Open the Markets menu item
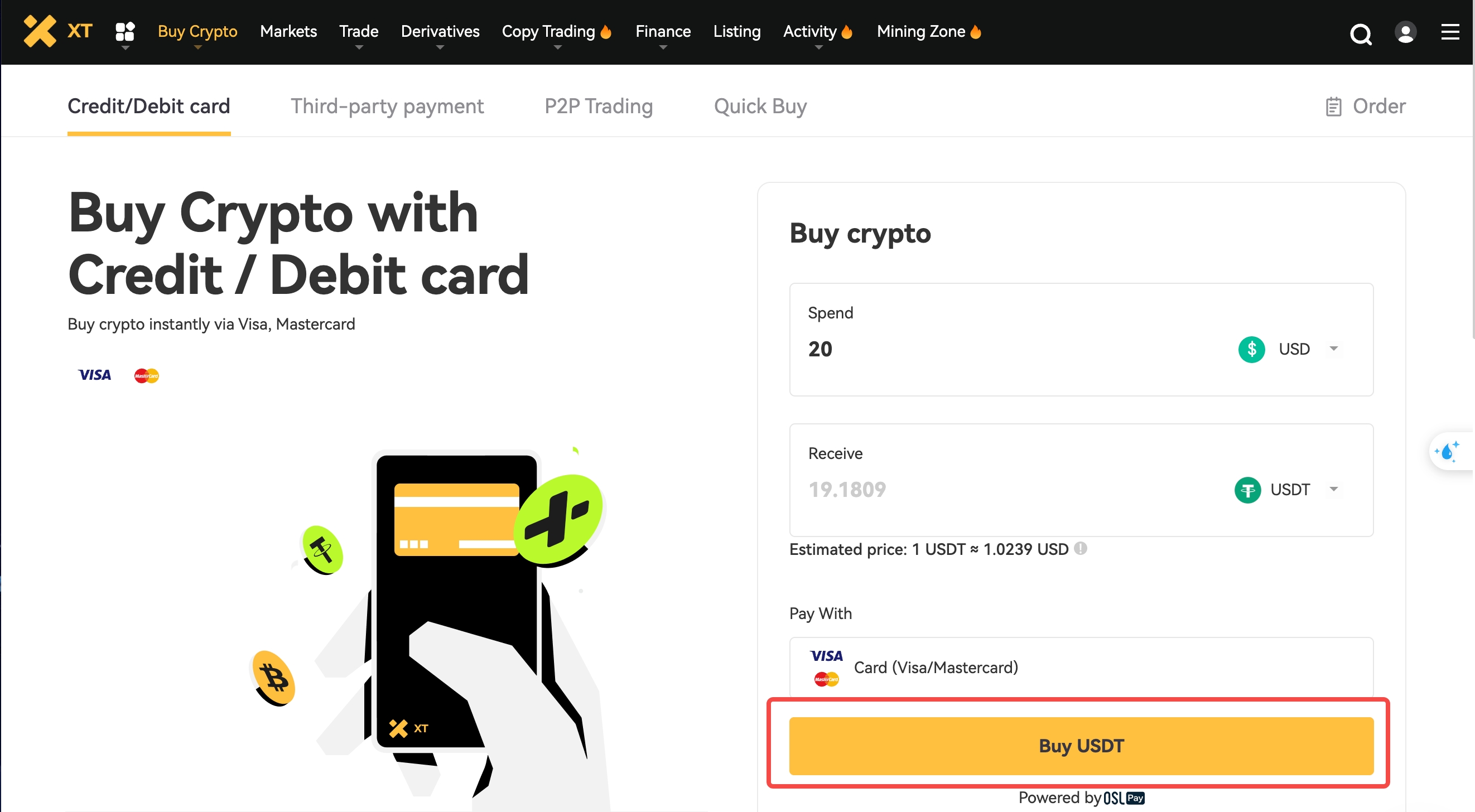The width and height of the screenshot is (1475, 812). tap(288, 31)
